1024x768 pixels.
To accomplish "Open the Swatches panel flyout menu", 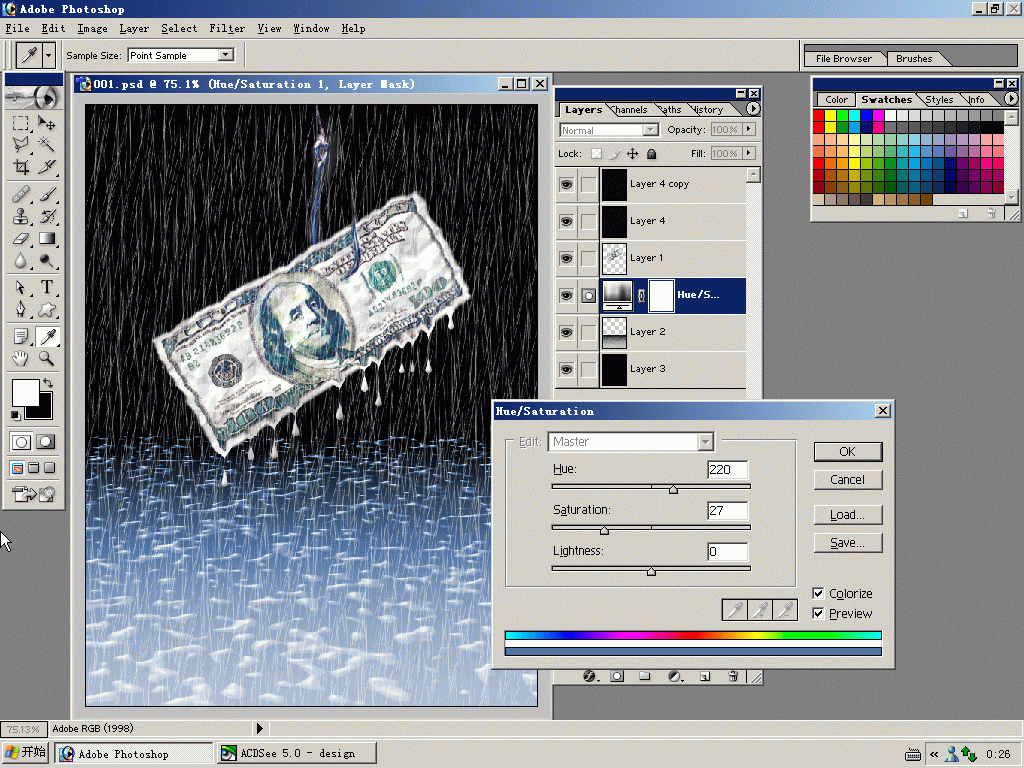I will [x=1011, y=99].
